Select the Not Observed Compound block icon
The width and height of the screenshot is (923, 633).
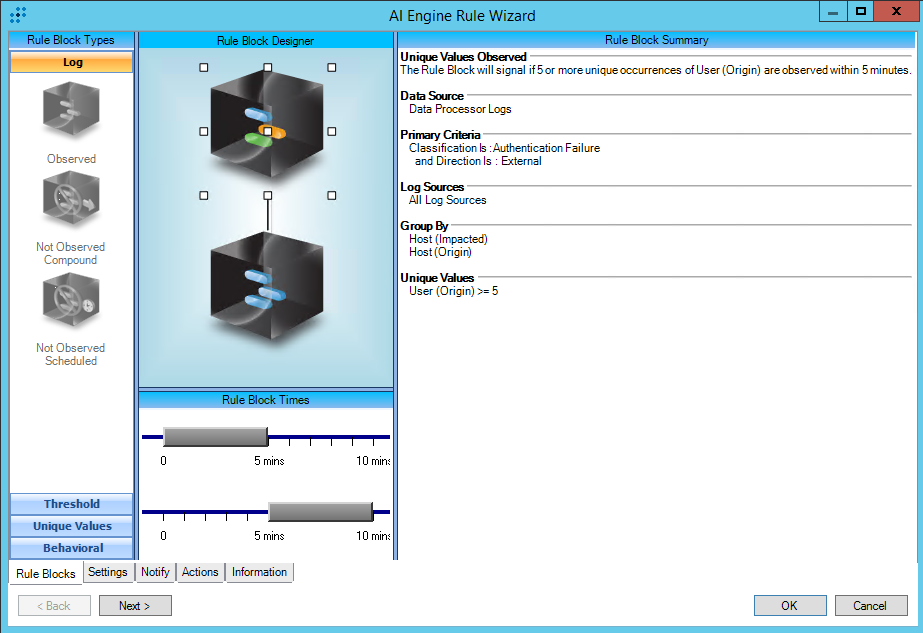71,199
